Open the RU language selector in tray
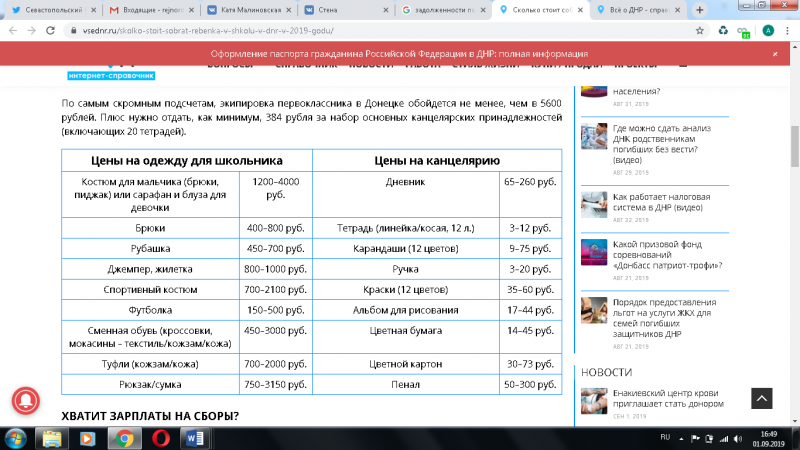The image size is (800, 450). click(x=665, y=438)
